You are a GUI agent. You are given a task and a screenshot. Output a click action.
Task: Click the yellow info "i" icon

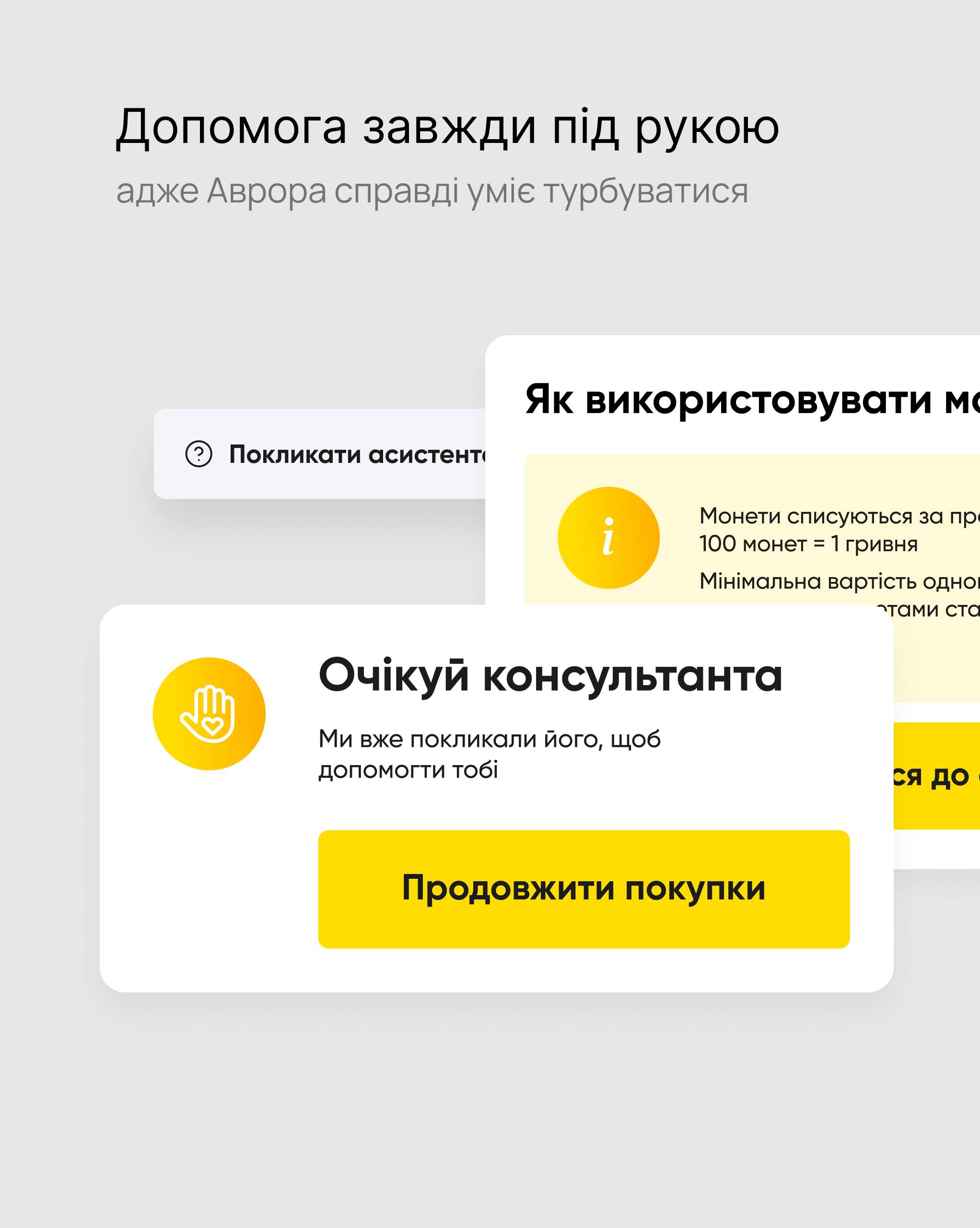click(608, 537)
